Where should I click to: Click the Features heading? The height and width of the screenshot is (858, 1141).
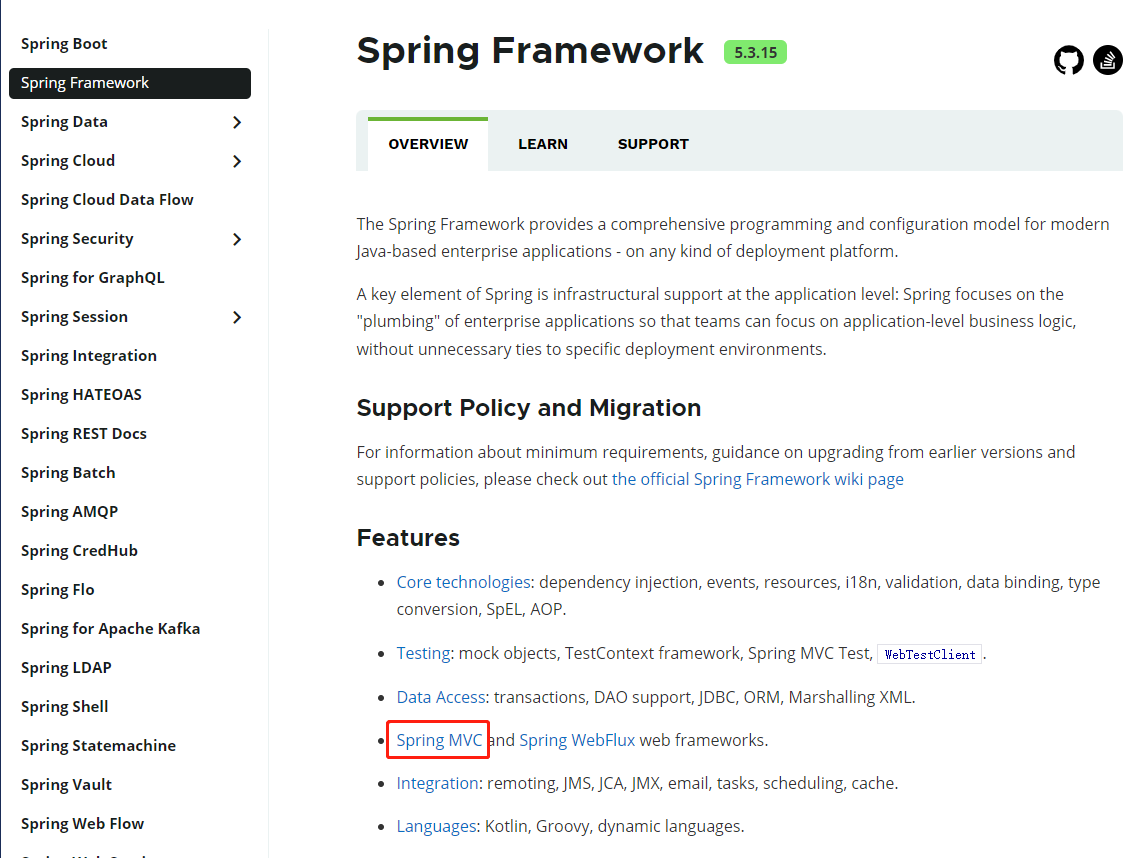click(x=408, y=538)
